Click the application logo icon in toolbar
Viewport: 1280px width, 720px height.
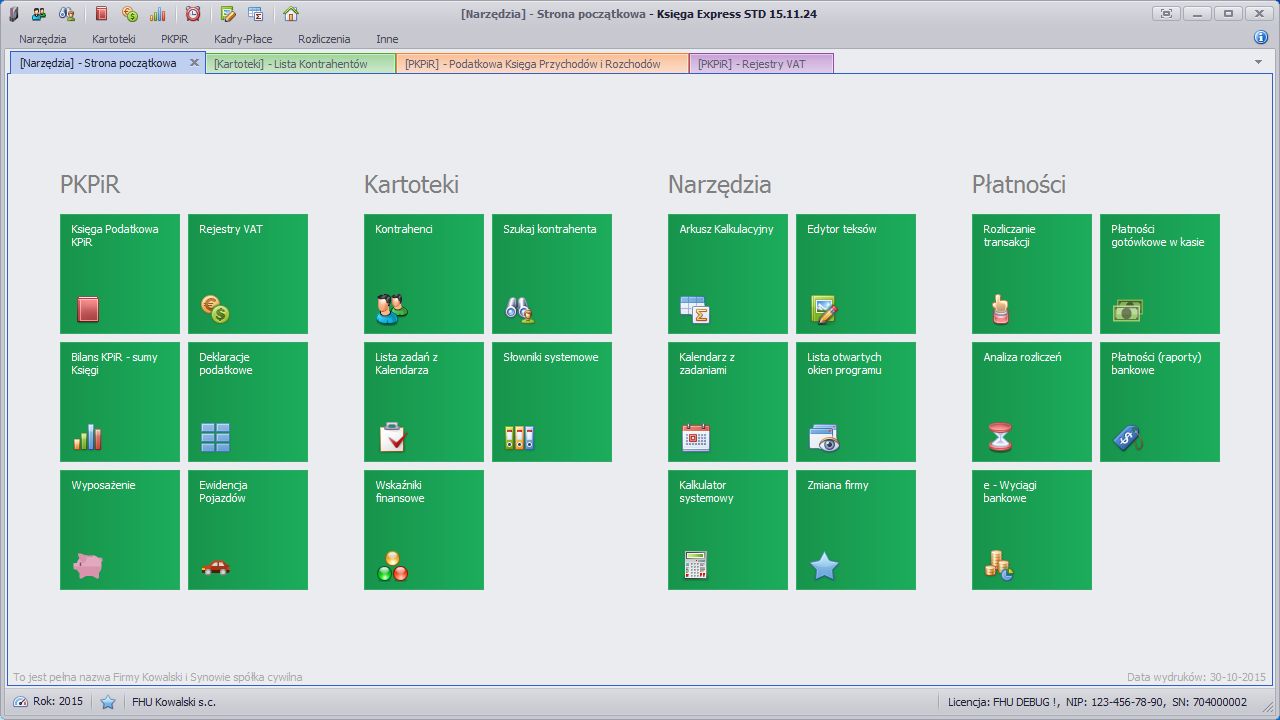pos(14,14)
